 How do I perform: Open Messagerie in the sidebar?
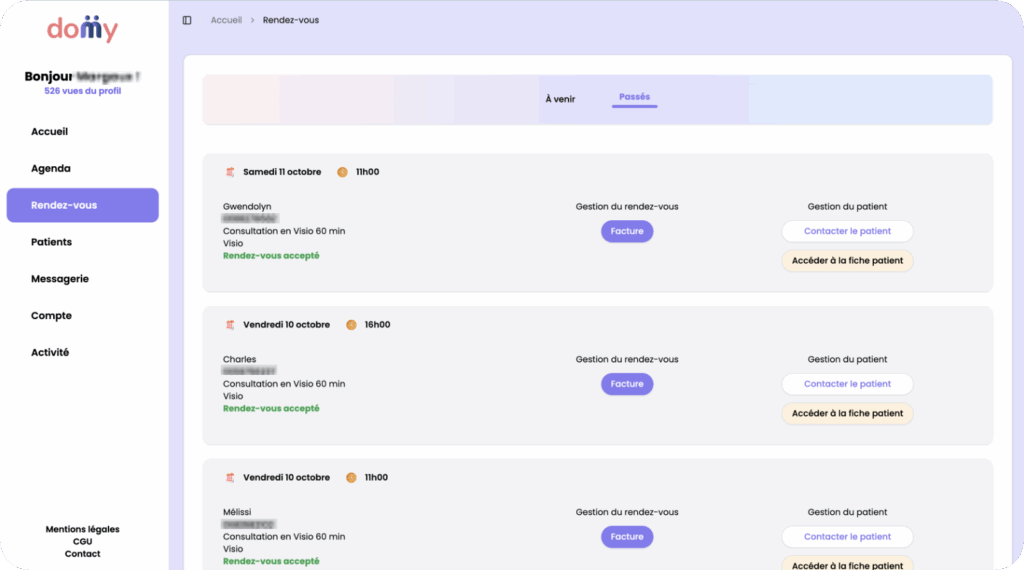60,279
